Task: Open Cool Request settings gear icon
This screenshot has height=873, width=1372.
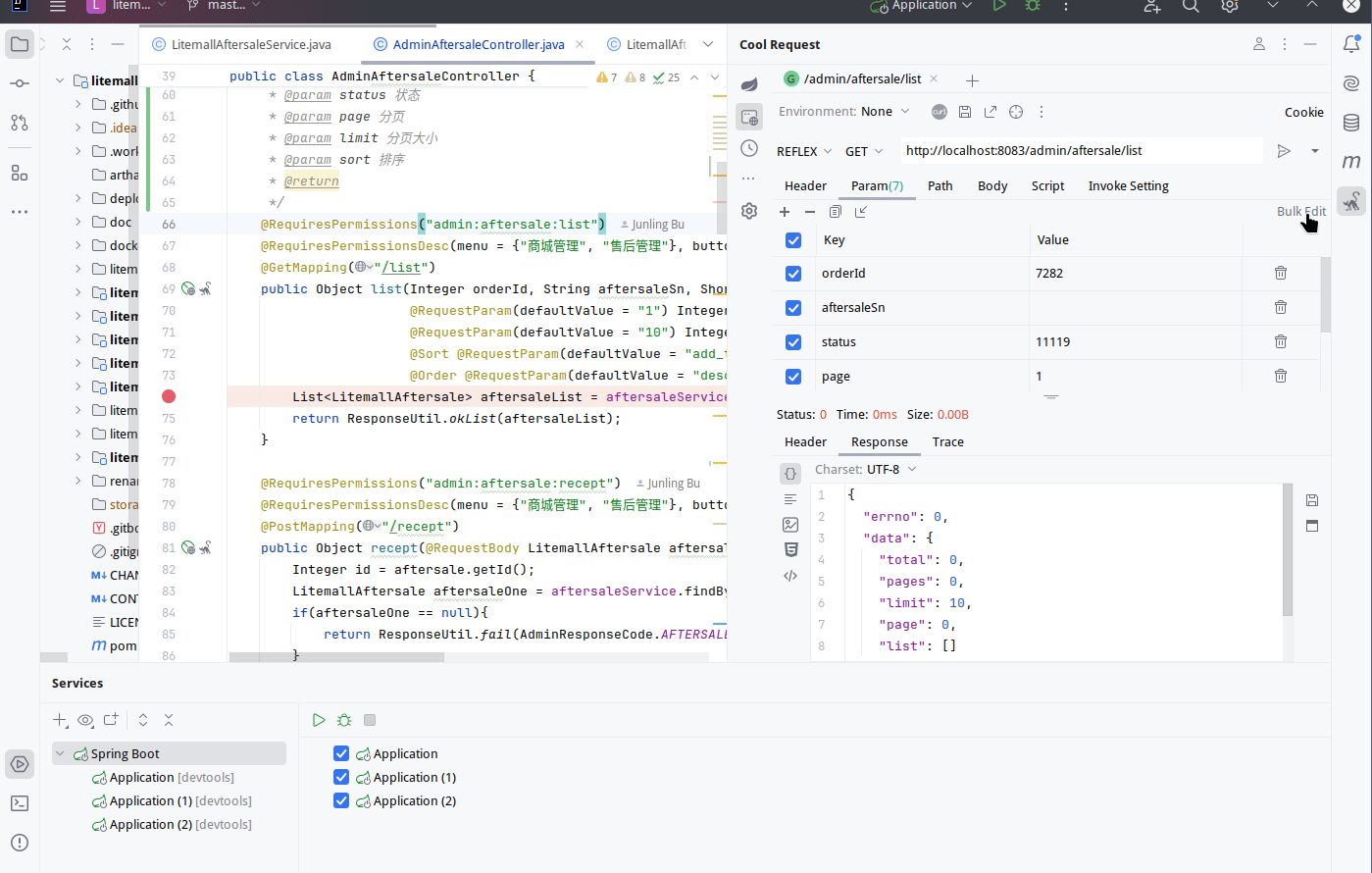Action: [749, 211]
